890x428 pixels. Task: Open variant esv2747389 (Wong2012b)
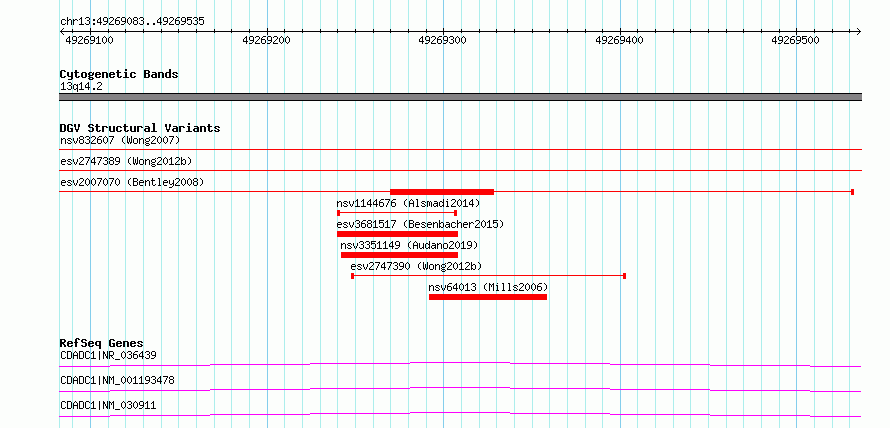[x=126, y=162]
